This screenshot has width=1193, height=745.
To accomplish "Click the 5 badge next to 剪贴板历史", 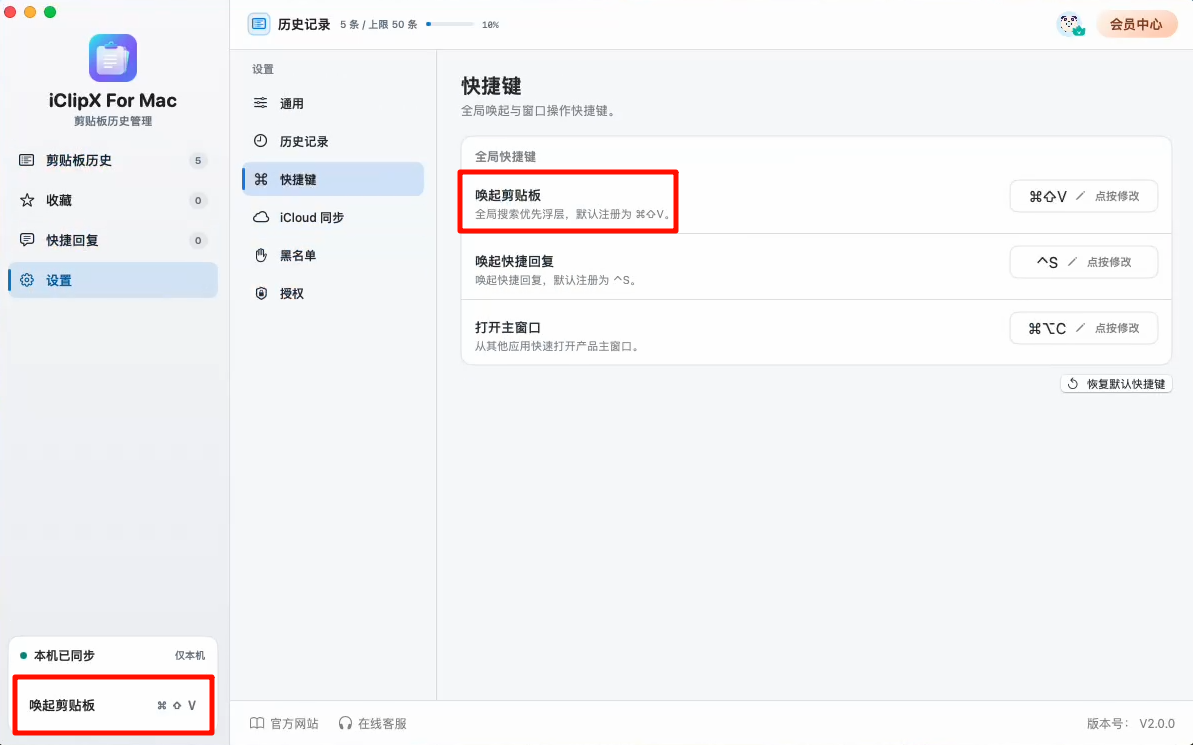I will point(198,161).
